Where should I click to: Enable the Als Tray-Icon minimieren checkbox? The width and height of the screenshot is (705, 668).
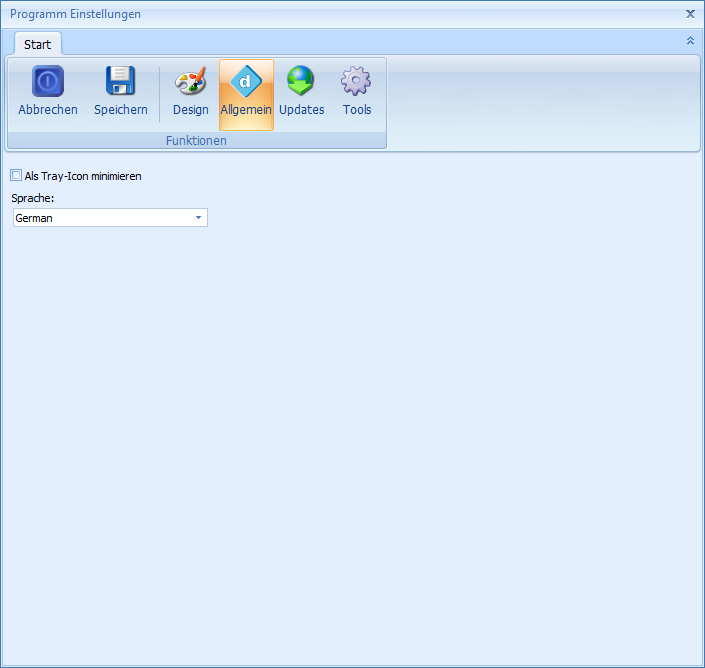(16, 175)
